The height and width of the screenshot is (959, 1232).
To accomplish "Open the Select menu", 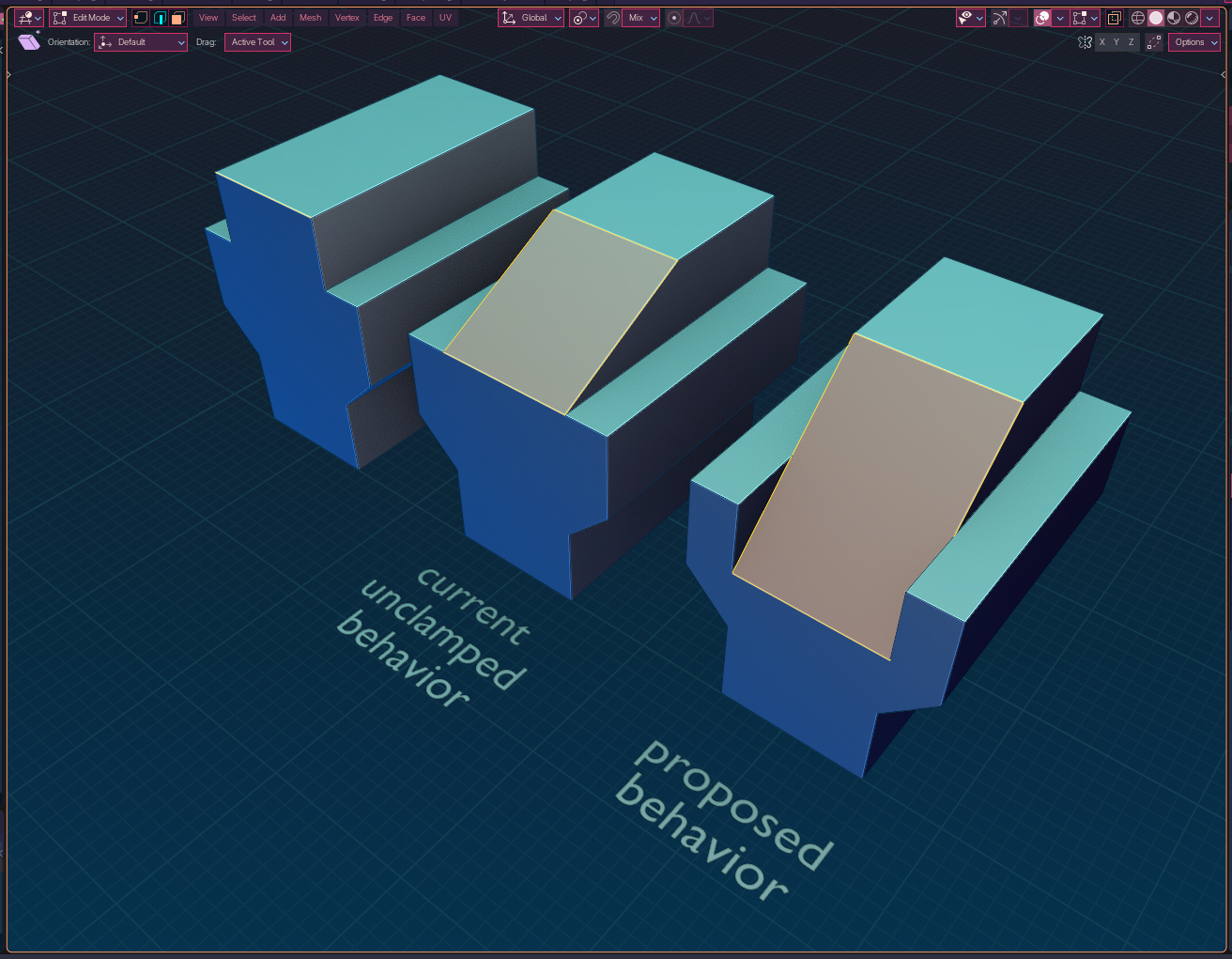I will click(244, 18).
